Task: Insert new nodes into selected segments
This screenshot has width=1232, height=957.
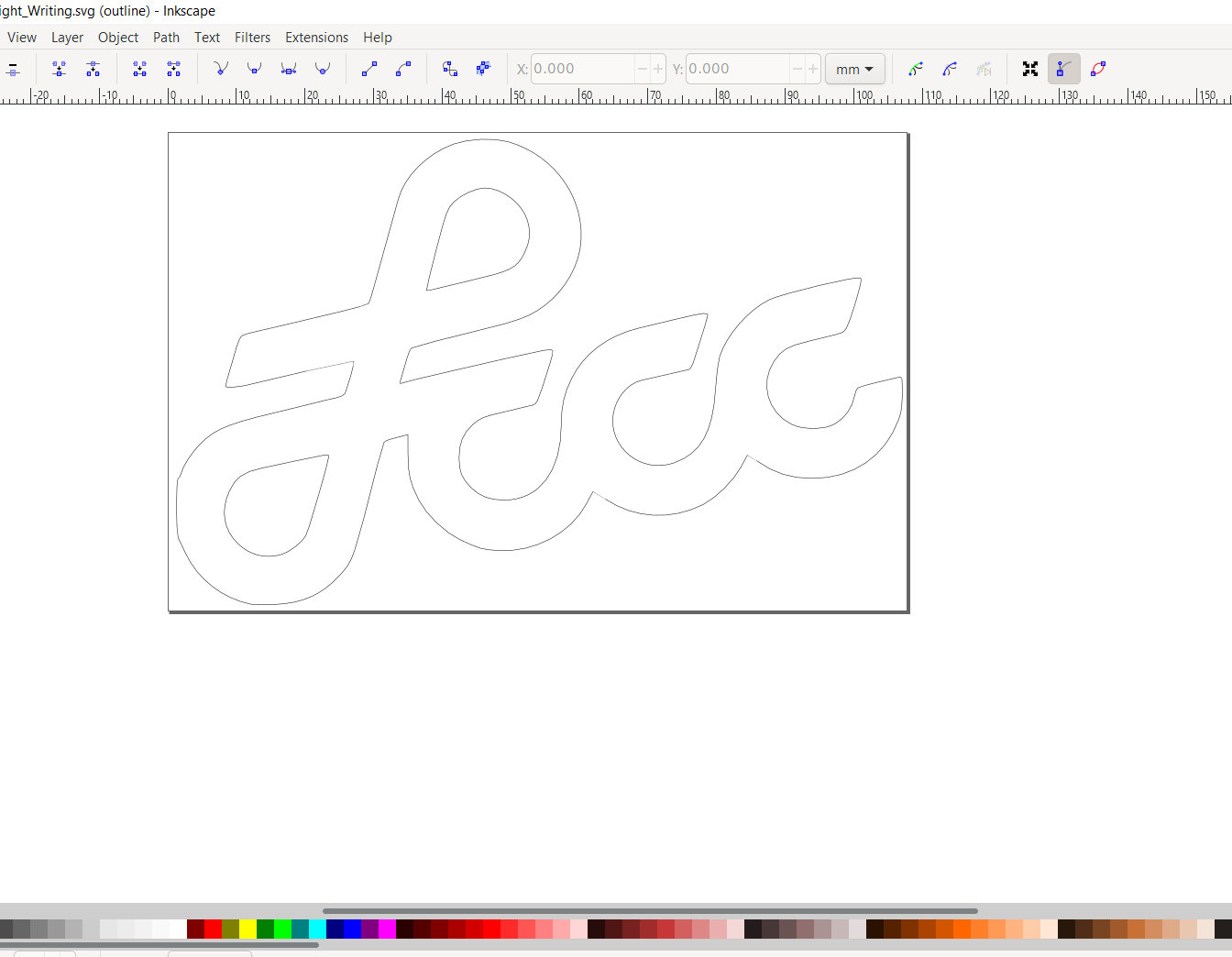Action: coord(3,69)
